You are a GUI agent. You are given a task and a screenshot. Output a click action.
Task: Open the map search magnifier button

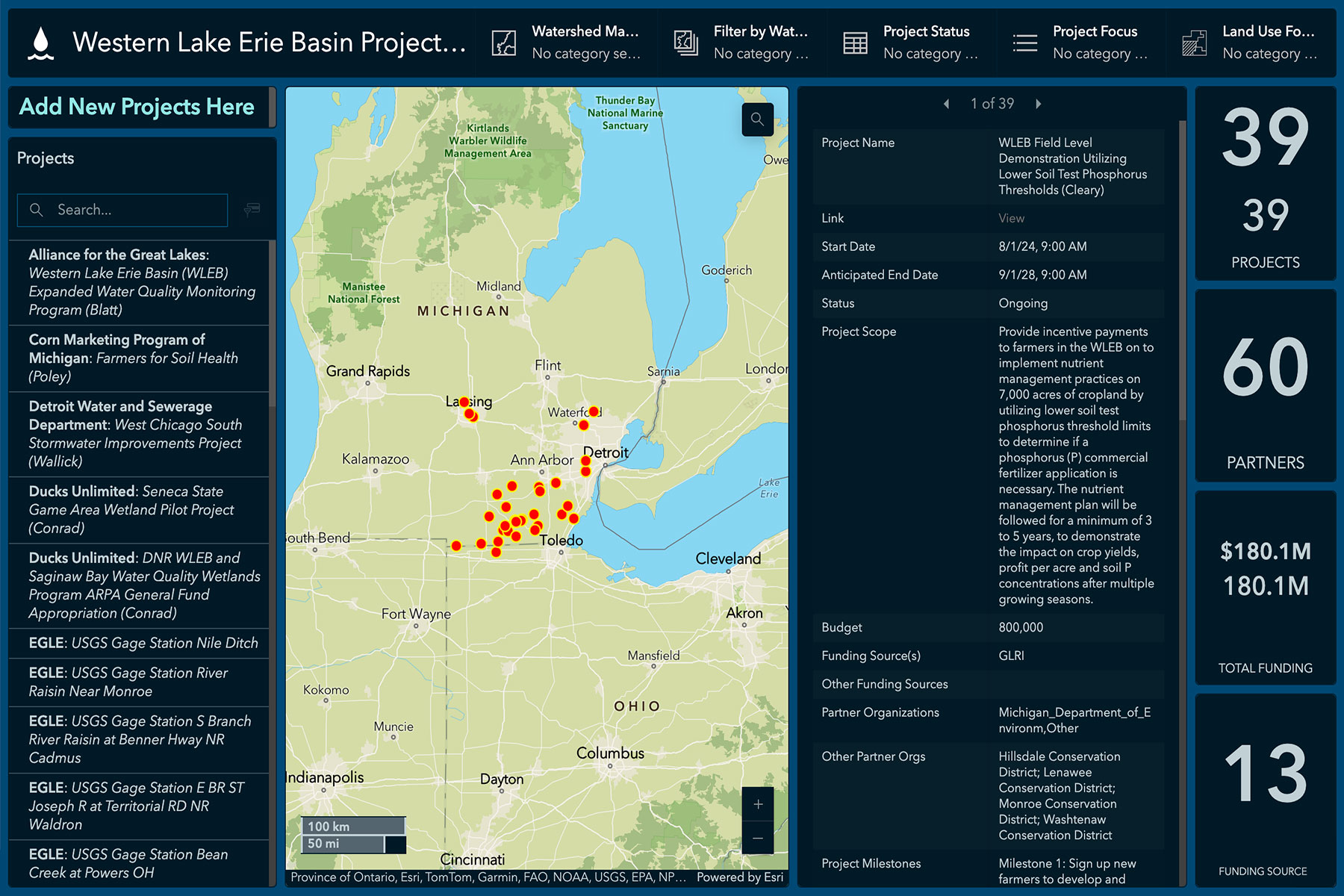757,119
